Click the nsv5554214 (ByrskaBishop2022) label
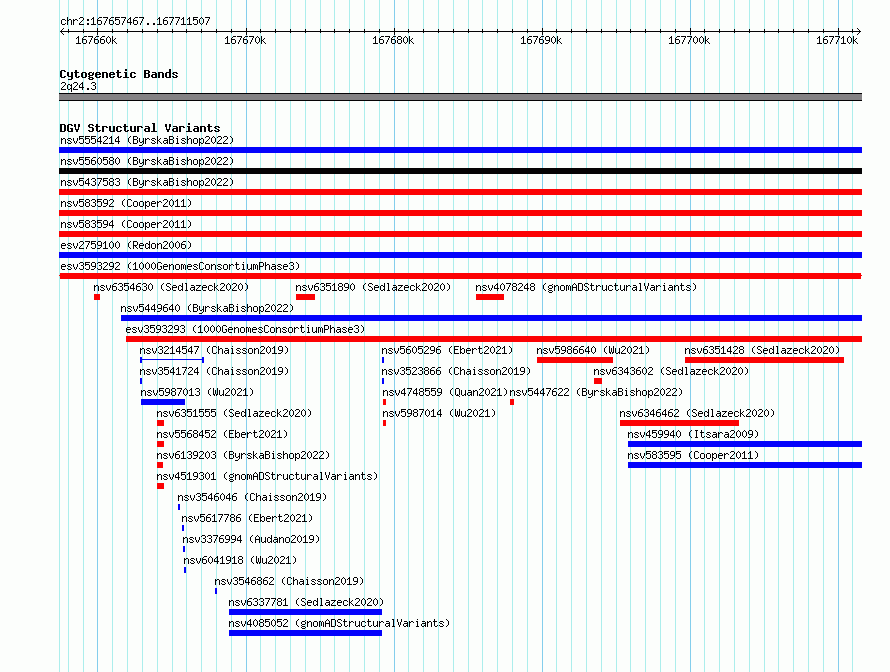Viewport: 890px width, 672px height. 147,140
